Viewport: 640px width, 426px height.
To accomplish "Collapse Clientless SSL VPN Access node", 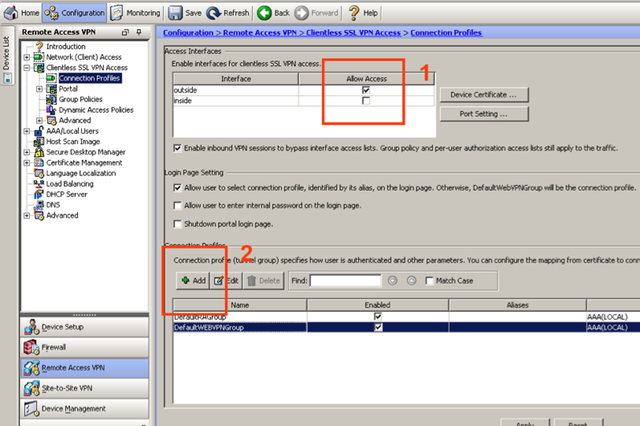I will 27,68.
